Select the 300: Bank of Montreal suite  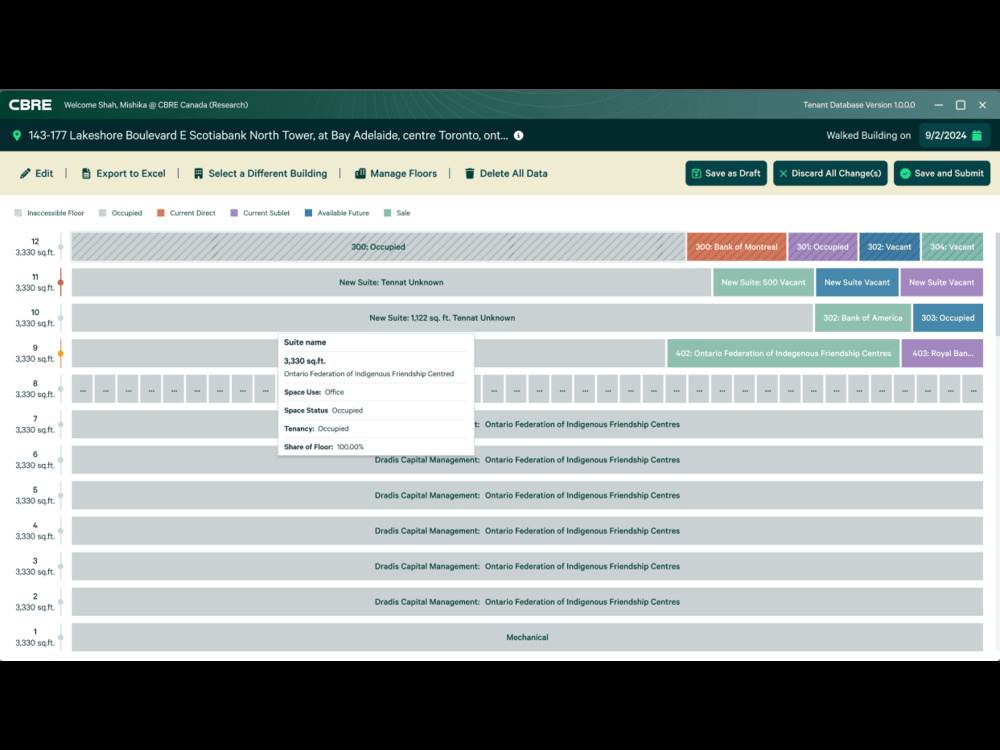pos(737,247)
